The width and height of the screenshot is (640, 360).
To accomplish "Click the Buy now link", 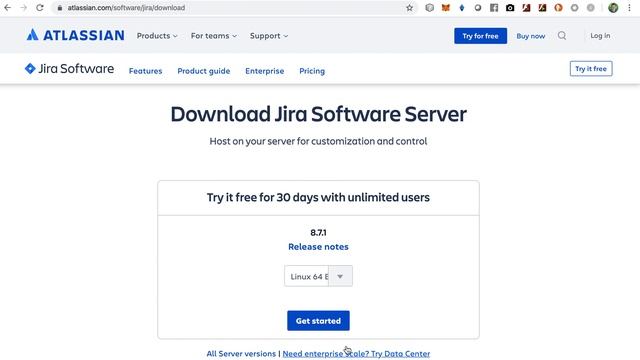I will click(x=531, y=36).
